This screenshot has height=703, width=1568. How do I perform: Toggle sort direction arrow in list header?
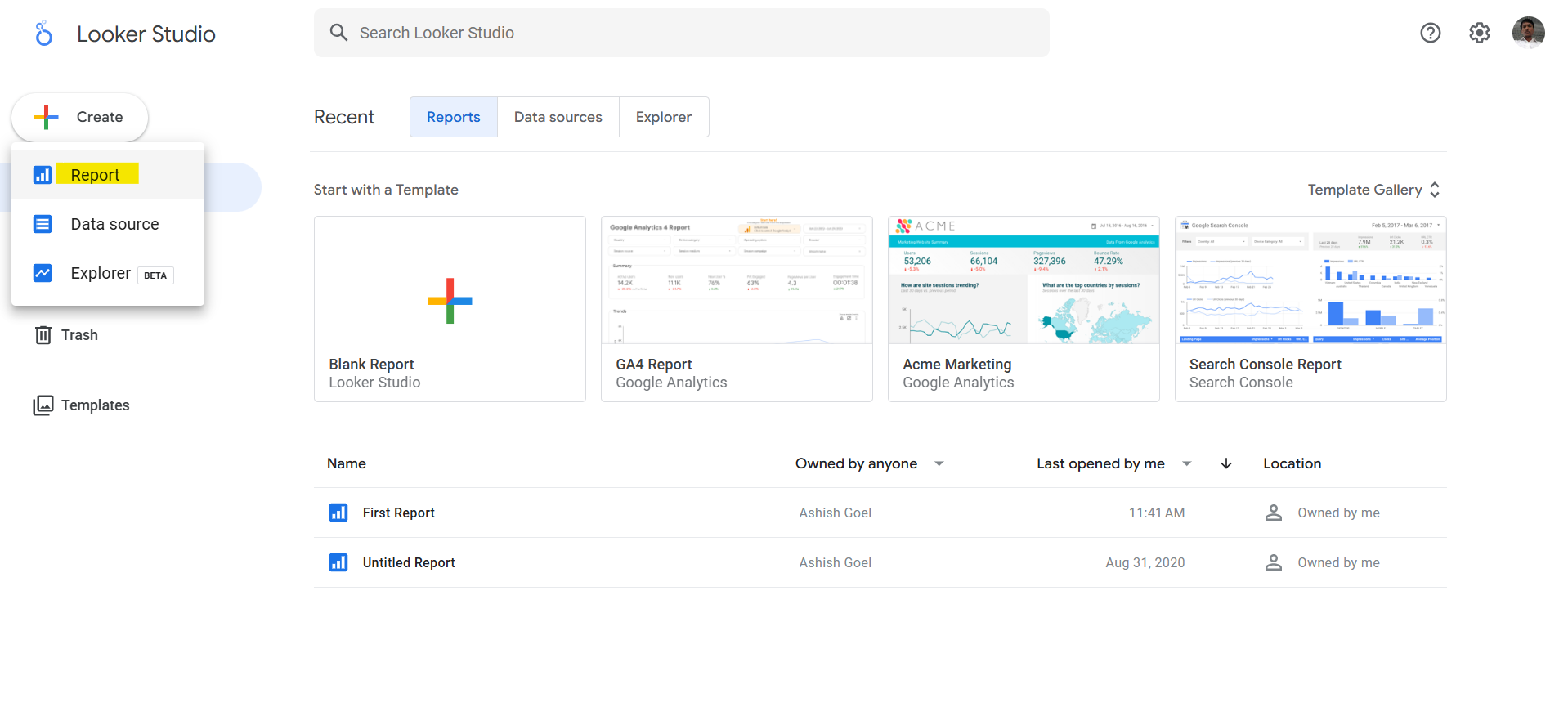(x=1225, y=463)
